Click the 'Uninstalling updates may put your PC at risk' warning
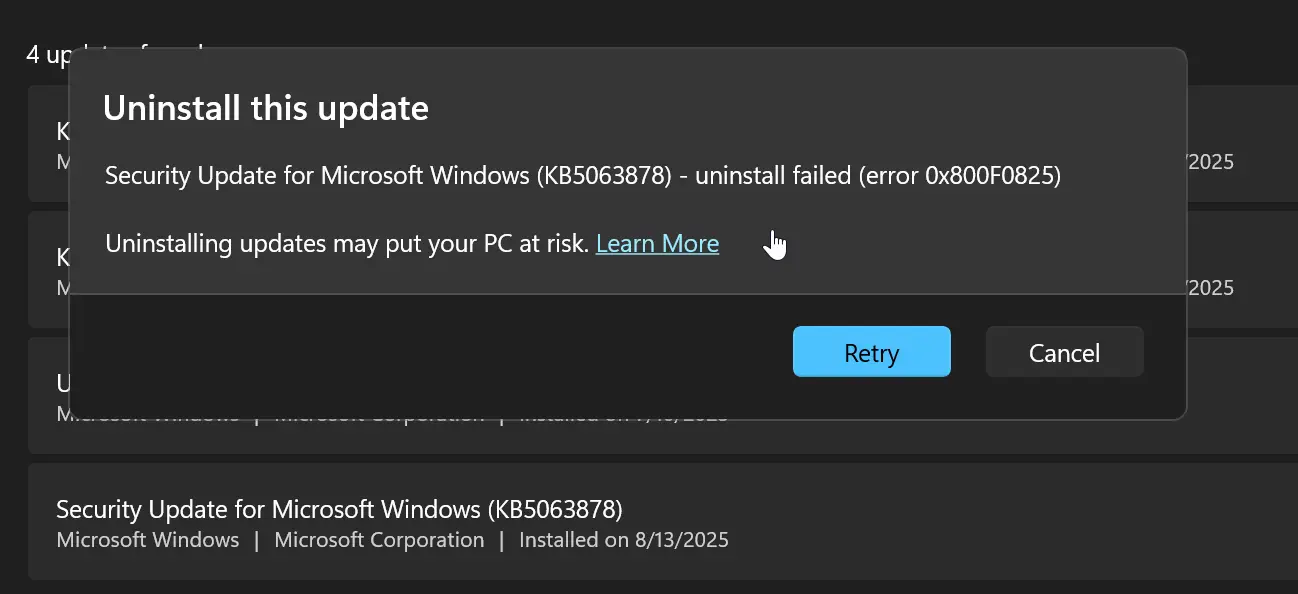The width and height of the screenshot is (1298, 594). [347, 243]
